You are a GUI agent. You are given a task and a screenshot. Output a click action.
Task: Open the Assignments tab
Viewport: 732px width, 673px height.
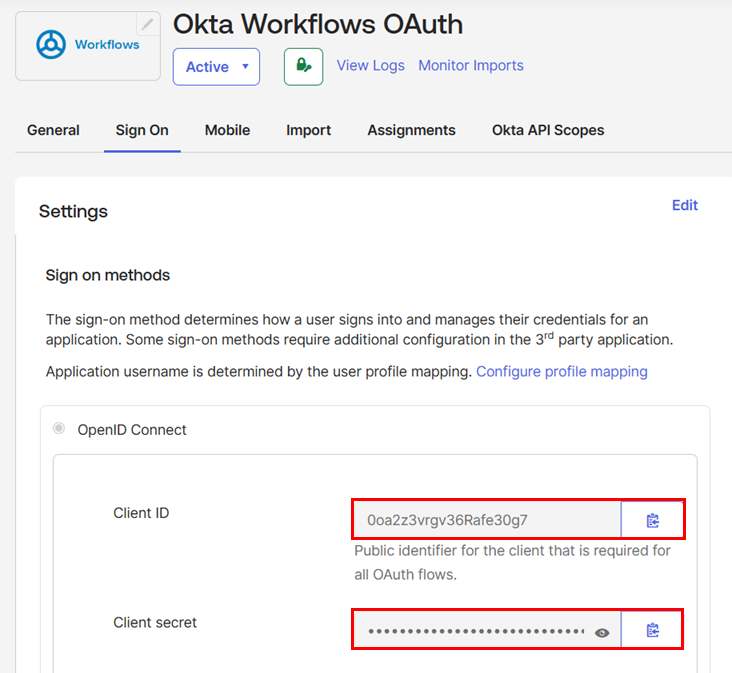[x=411, y=130]
